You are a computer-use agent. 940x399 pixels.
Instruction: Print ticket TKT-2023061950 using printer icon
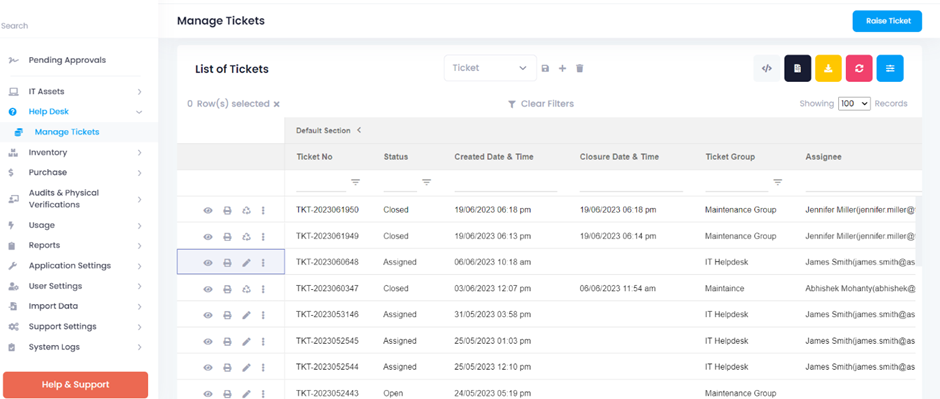point(227,210)
